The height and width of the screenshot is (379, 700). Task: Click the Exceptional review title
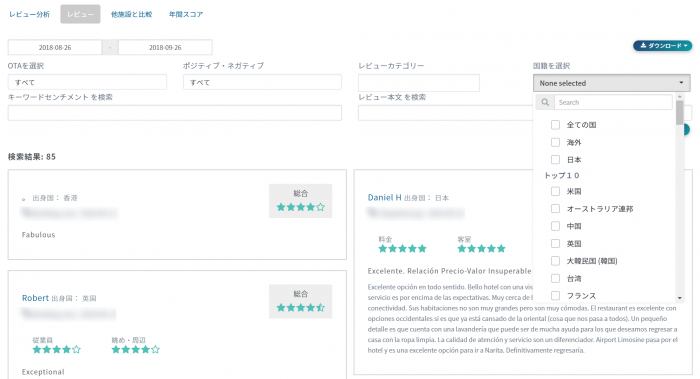(43, 372)
